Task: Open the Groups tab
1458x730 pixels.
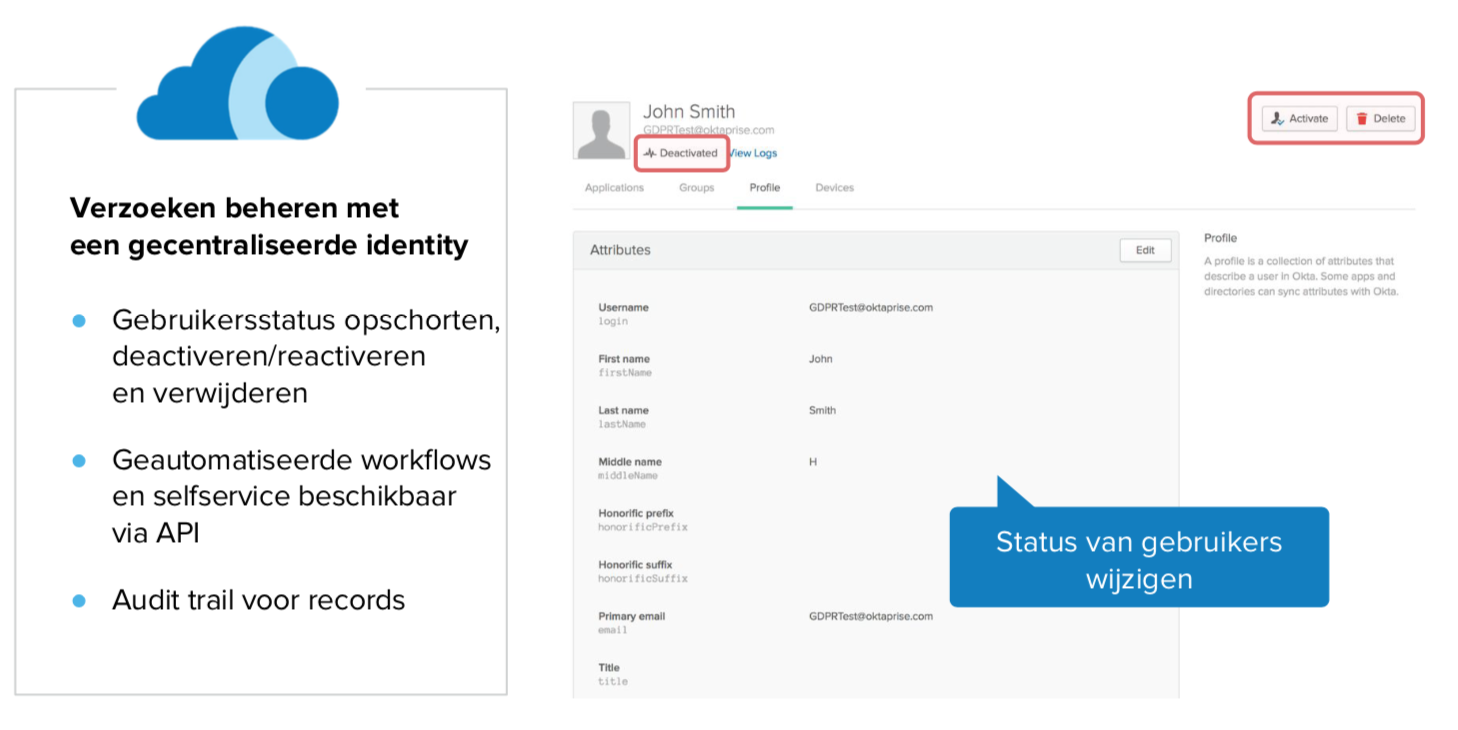Action: 696,188
